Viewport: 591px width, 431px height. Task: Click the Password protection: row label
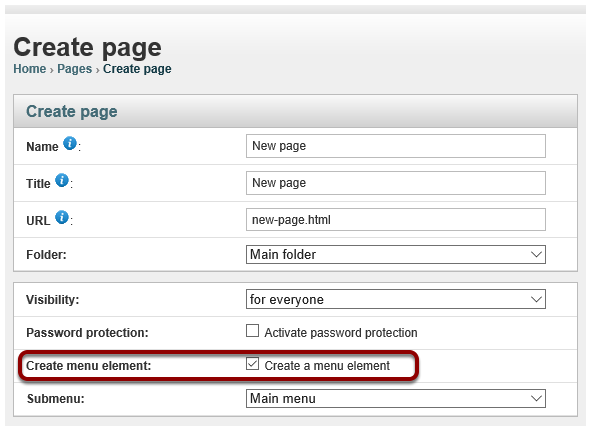tap(87, 333)
